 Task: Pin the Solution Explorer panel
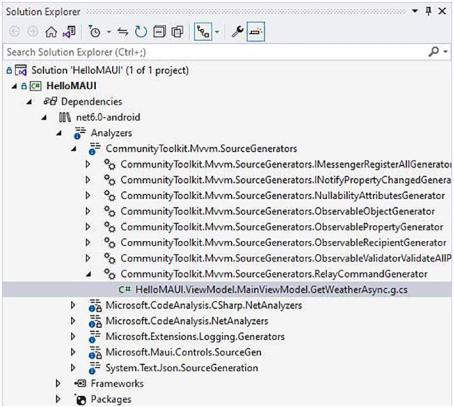(429, 11)
